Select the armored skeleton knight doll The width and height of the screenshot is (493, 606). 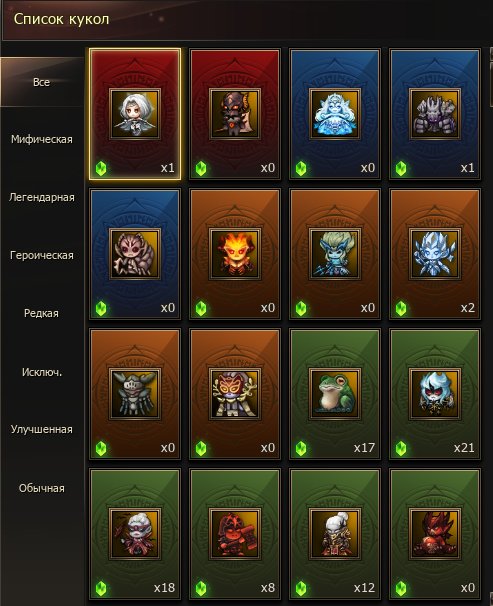(135, 394)
